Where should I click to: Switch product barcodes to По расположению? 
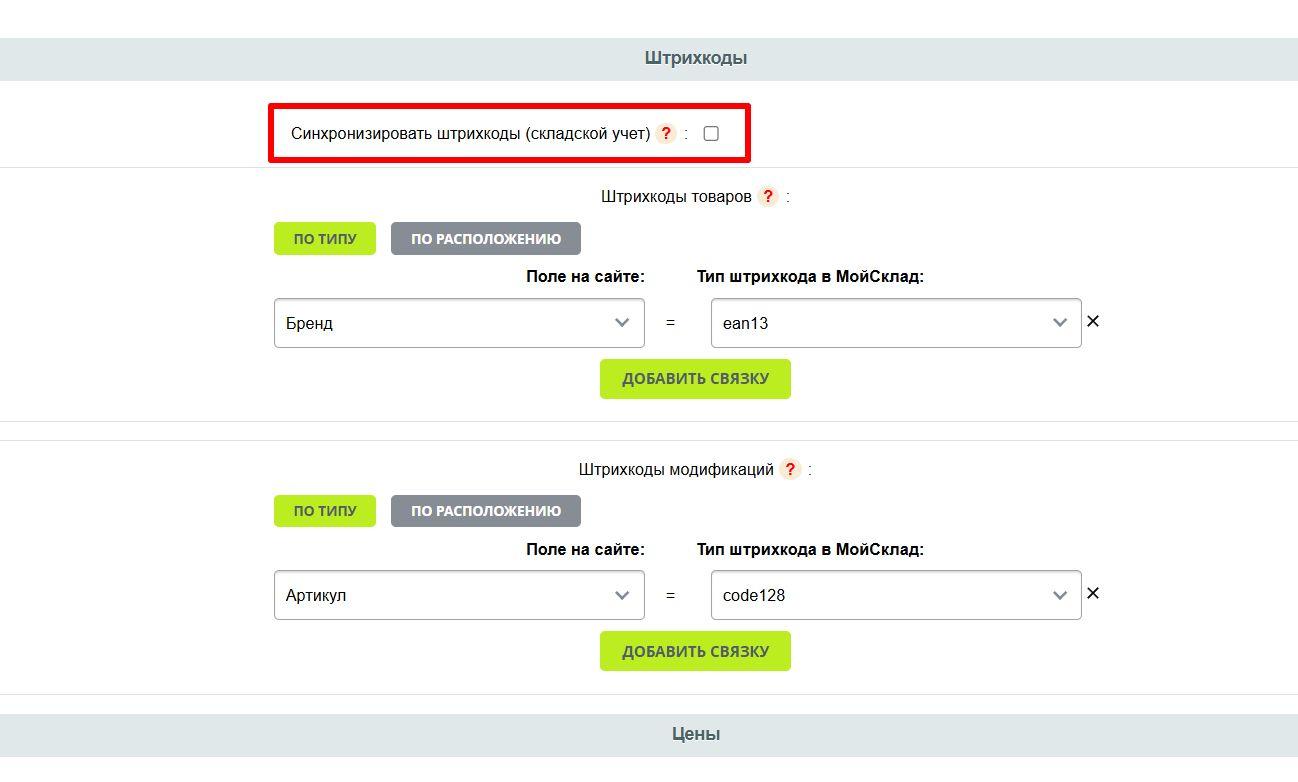486,239
